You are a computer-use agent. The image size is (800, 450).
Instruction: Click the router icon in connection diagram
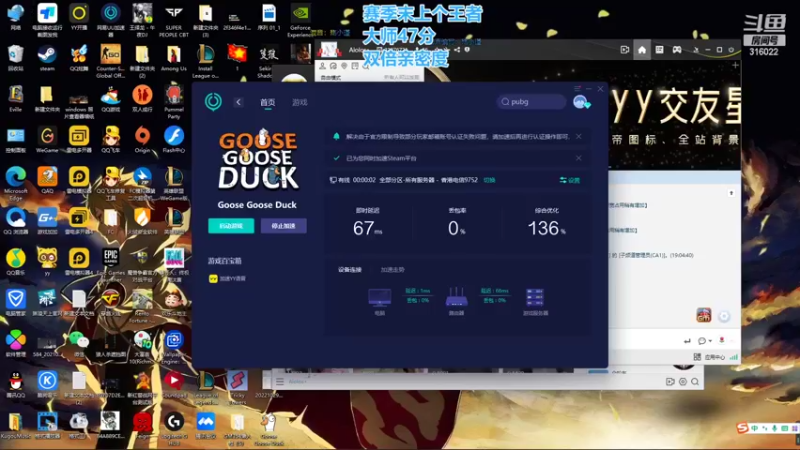click(456, 297)
